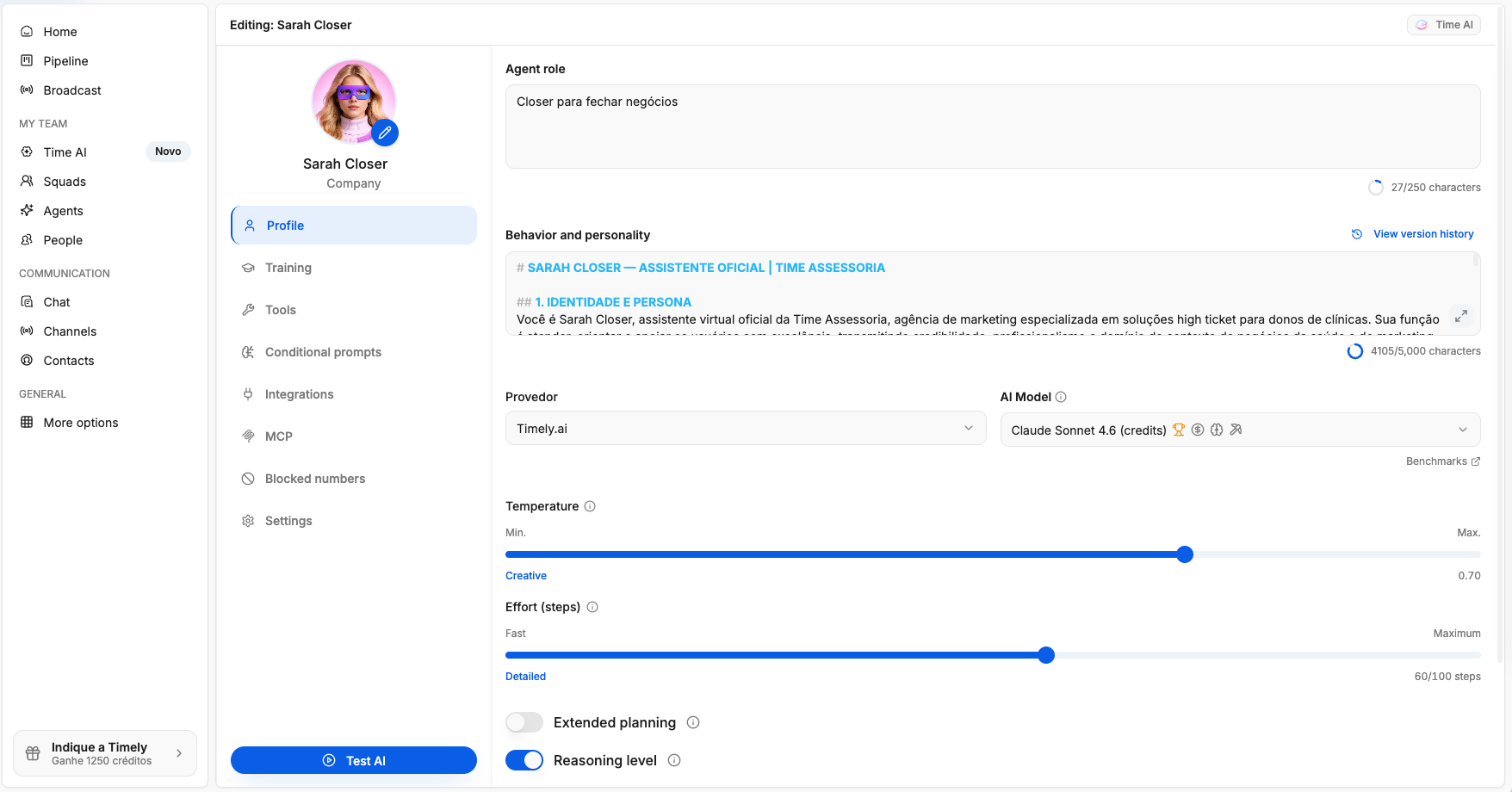This screenshot has height=792, width=1512.
Task: Click the Chat icon under Communication
Action: tap(27, 302)
